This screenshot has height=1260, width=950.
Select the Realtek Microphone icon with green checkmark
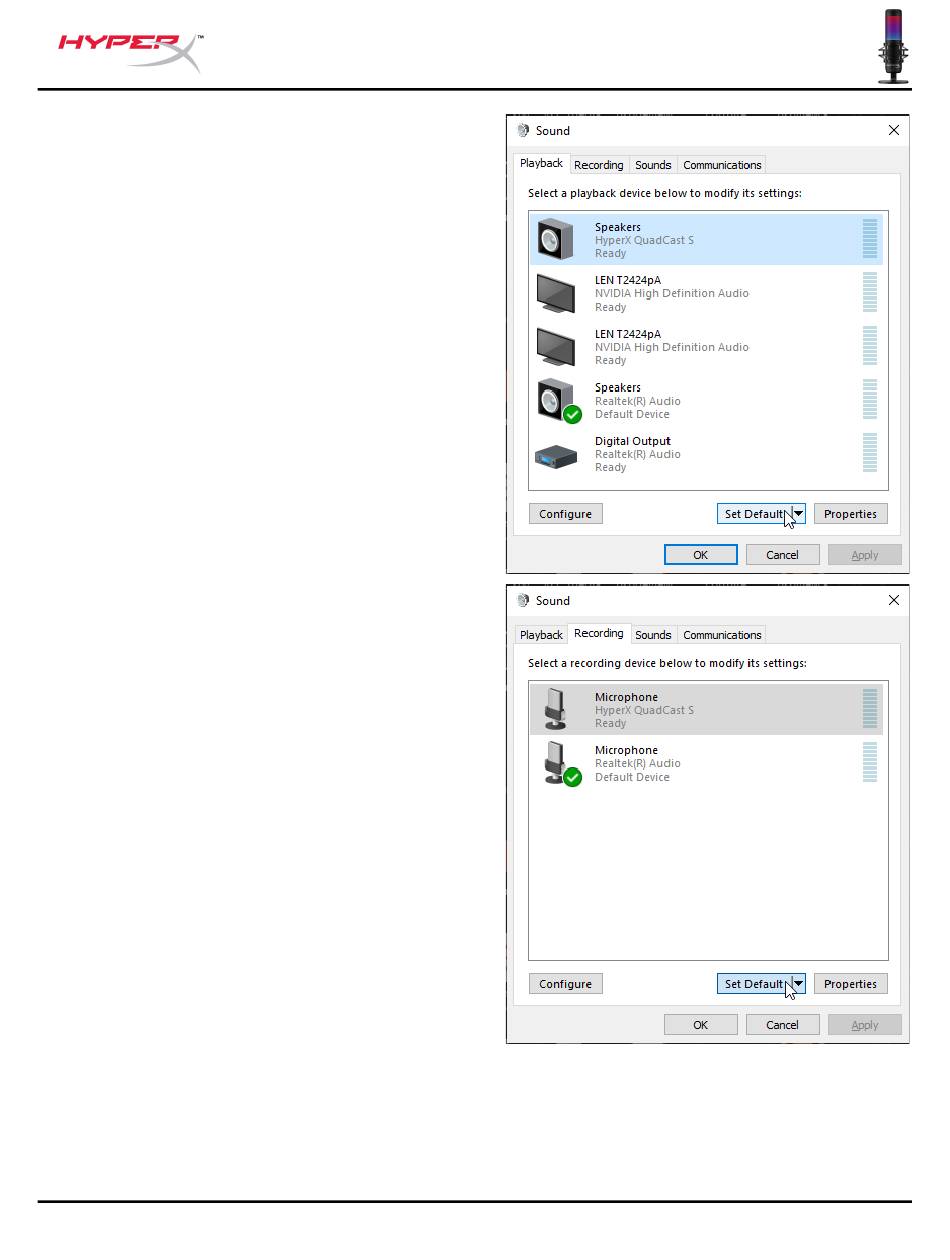point(561,764)
